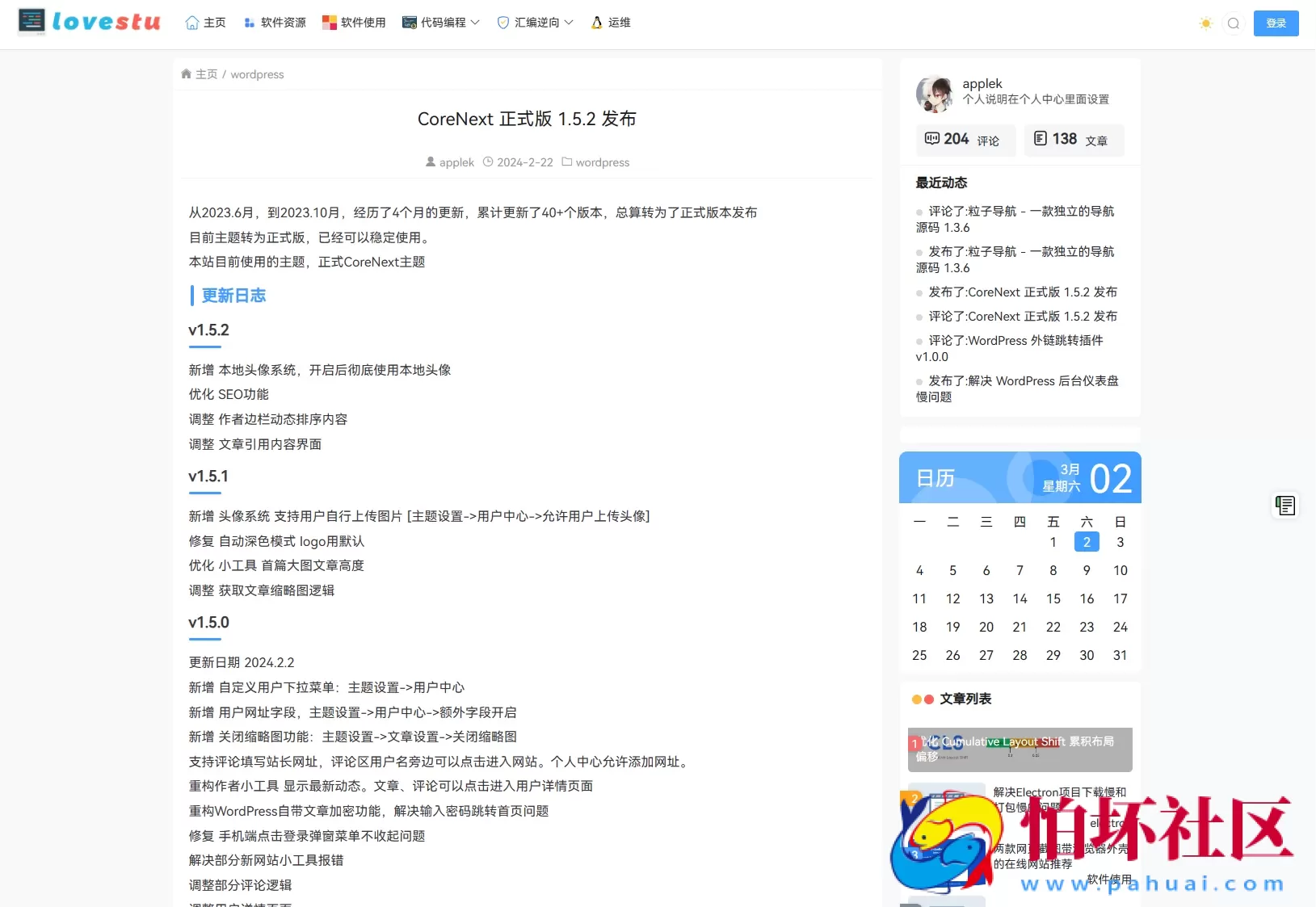Click the lovestu site logo
This screenshot has width=1316, height=907.
click(x=87, y=23)
